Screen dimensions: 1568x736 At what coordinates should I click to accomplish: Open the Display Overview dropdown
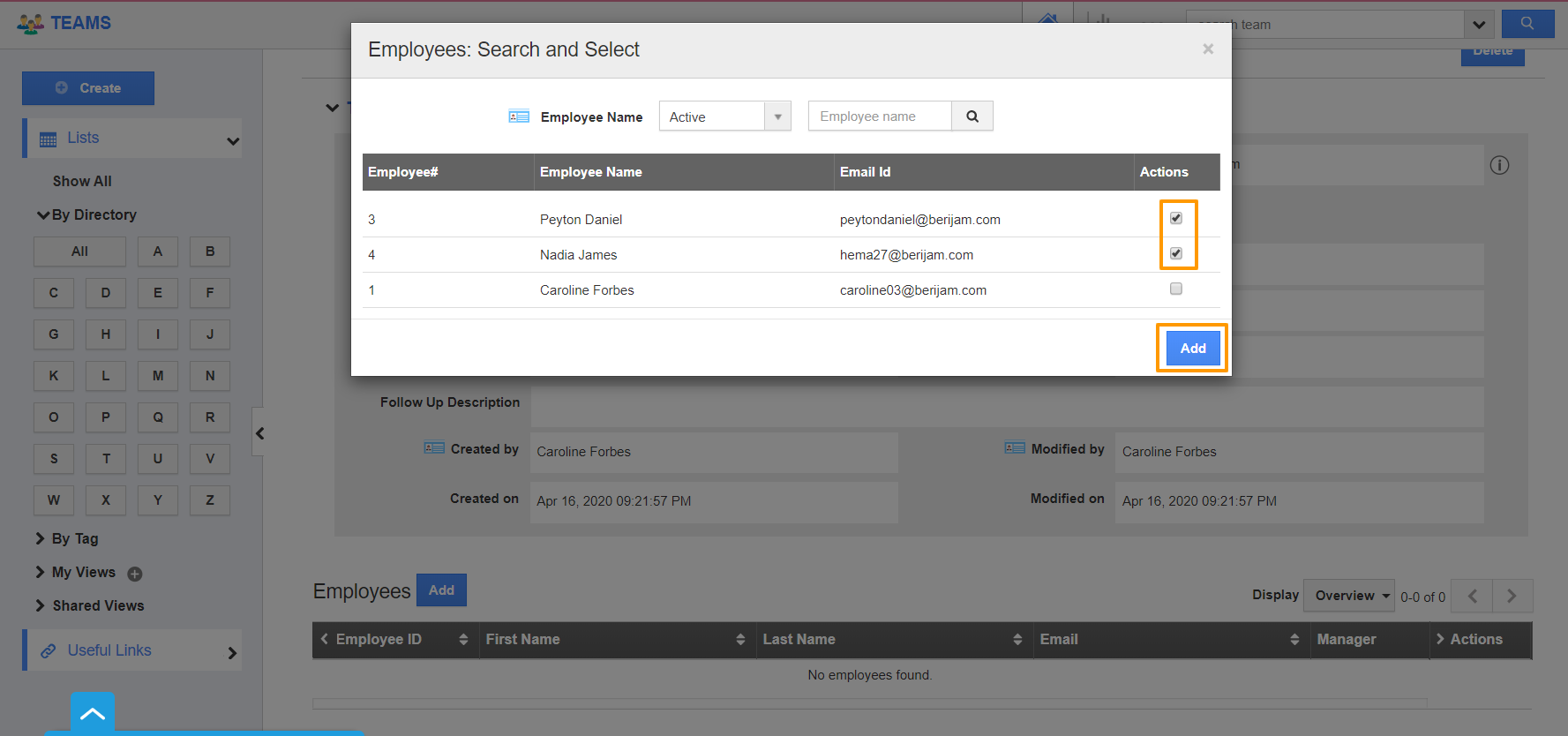[1348, 596]
